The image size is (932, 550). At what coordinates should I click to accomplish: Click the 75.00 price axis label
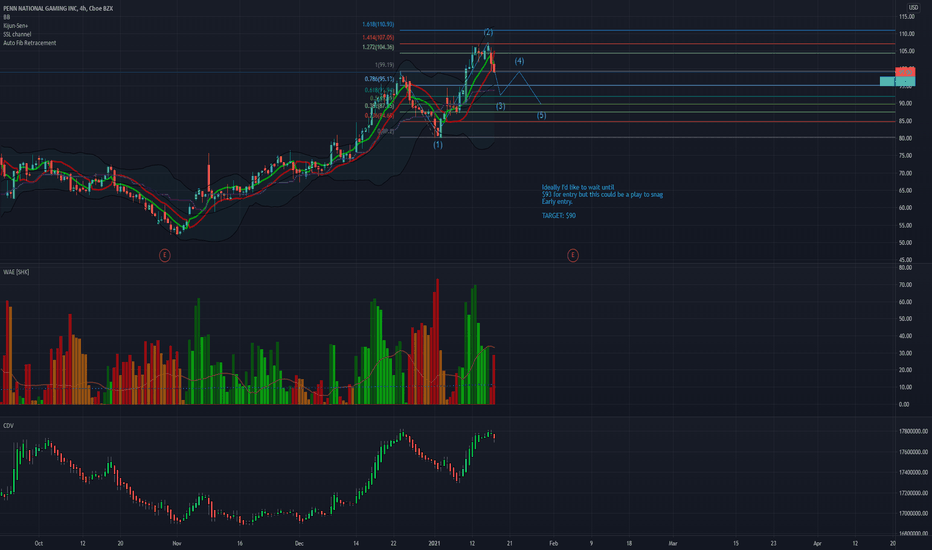pyautogui.click(x=906, y=156)
